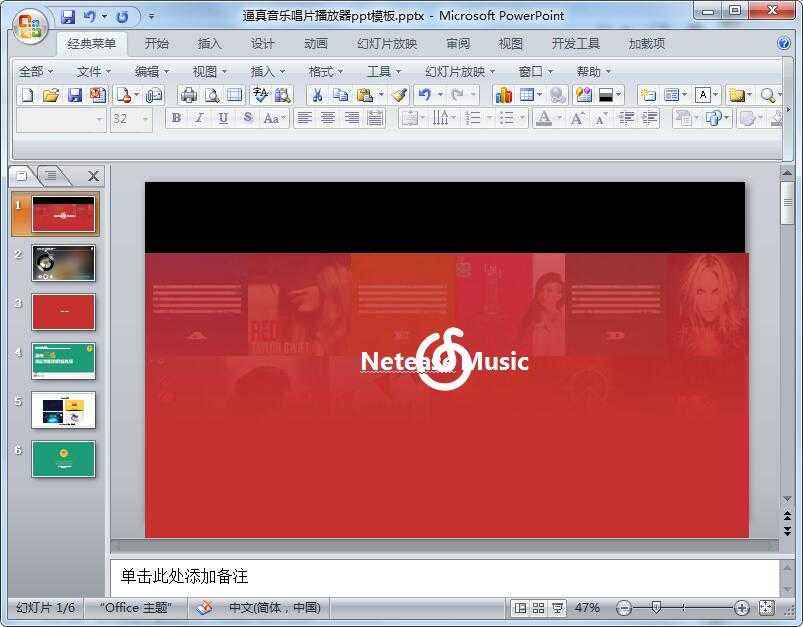Align text right
The image size is (803, 627).
coord(351,119)
